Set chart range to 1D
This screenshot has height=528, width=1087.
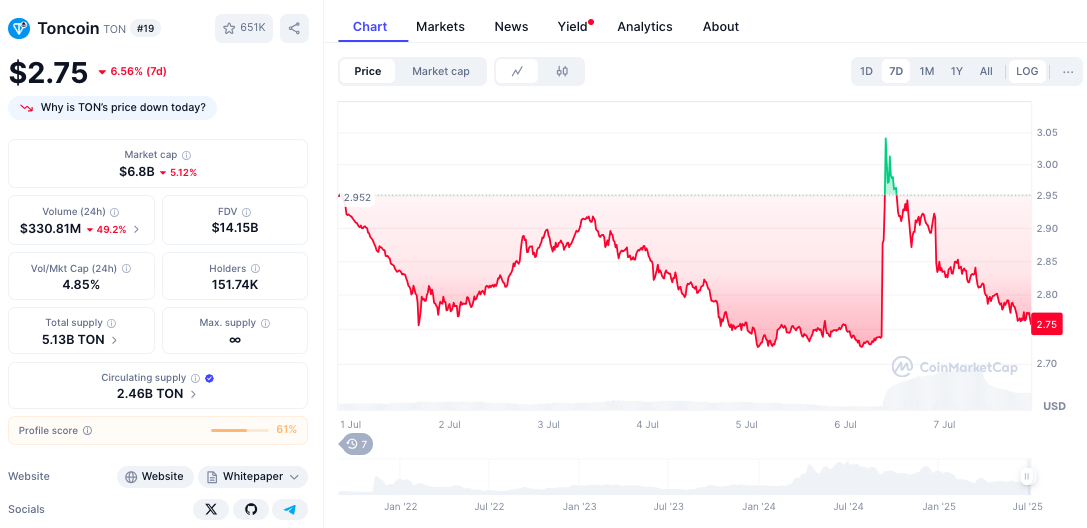[866, 71]
